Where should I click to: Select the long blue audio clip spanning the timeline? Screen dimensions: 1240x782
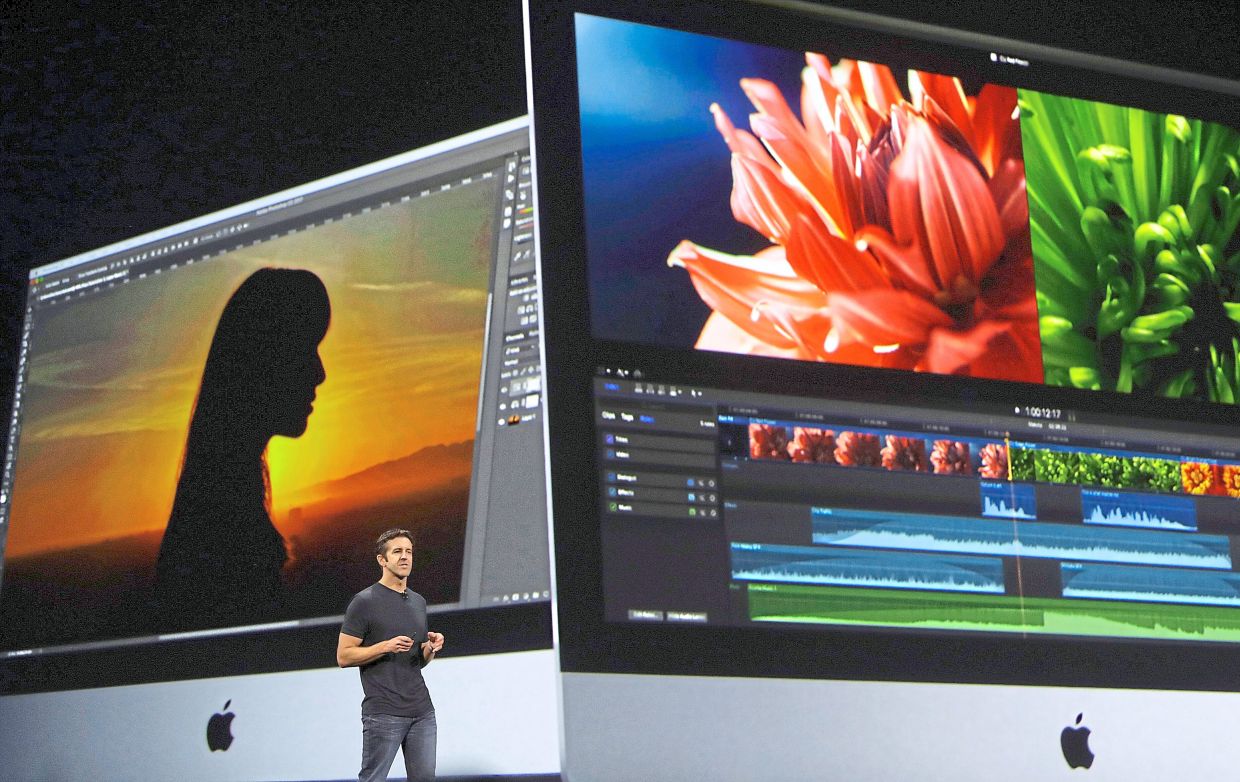(x=1021, y=538)
